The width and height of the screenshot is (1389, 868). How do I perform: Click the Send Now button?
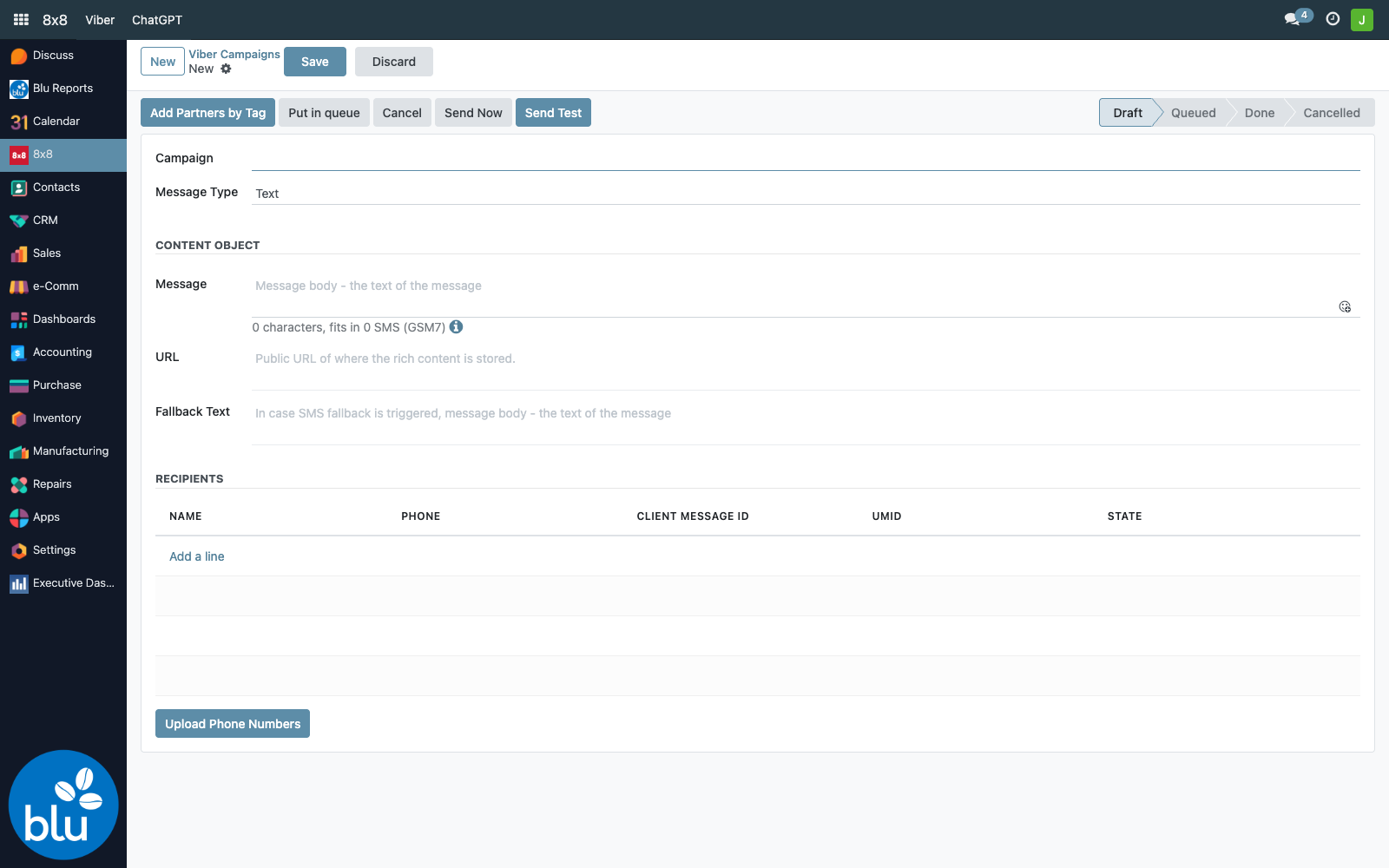click(473, 113)
